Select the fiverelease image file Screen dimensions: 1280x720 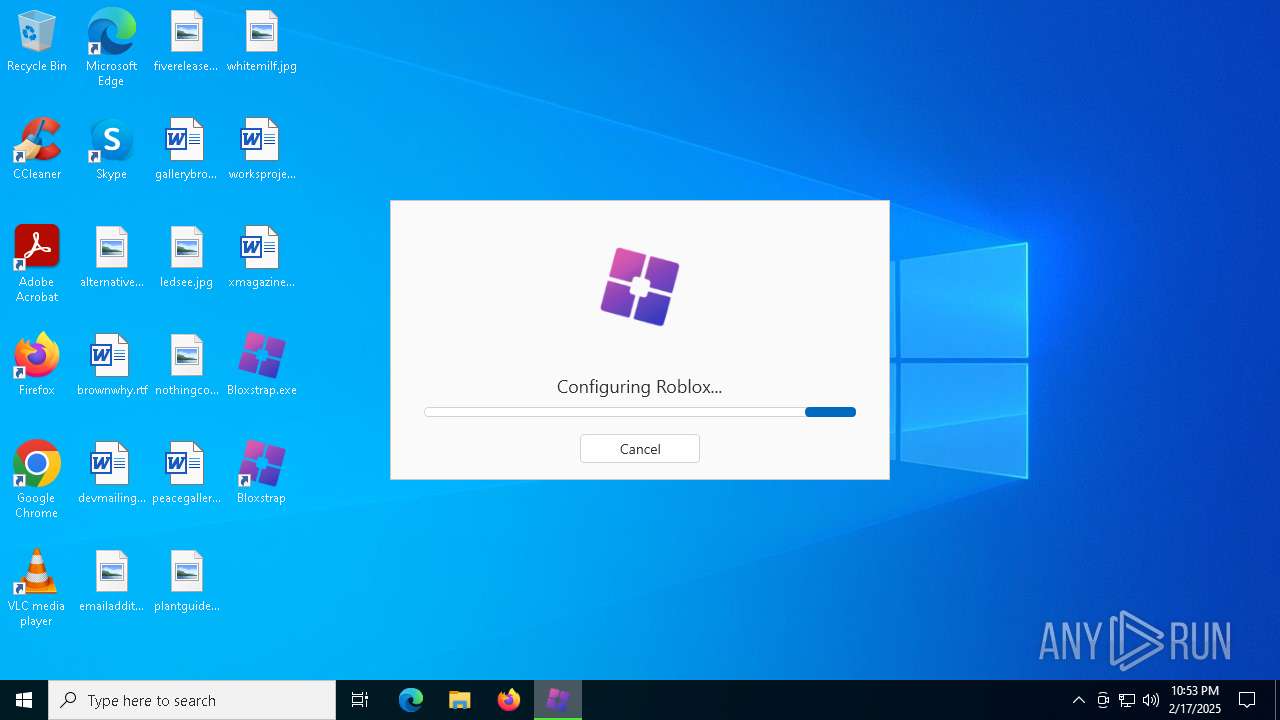[x=186, y=42]
